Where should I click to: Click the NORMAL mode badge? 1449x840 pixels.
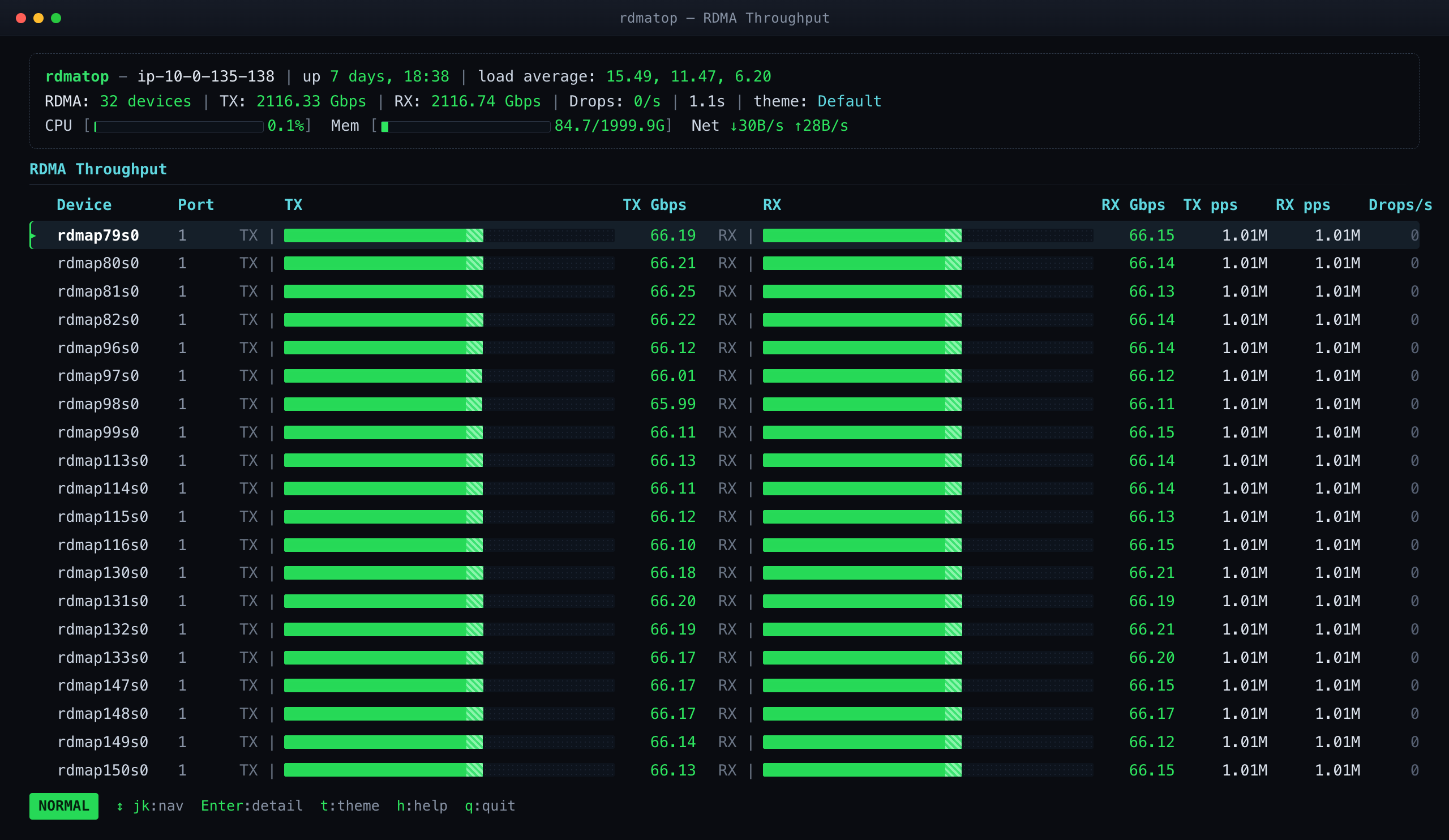pos(64,806)
